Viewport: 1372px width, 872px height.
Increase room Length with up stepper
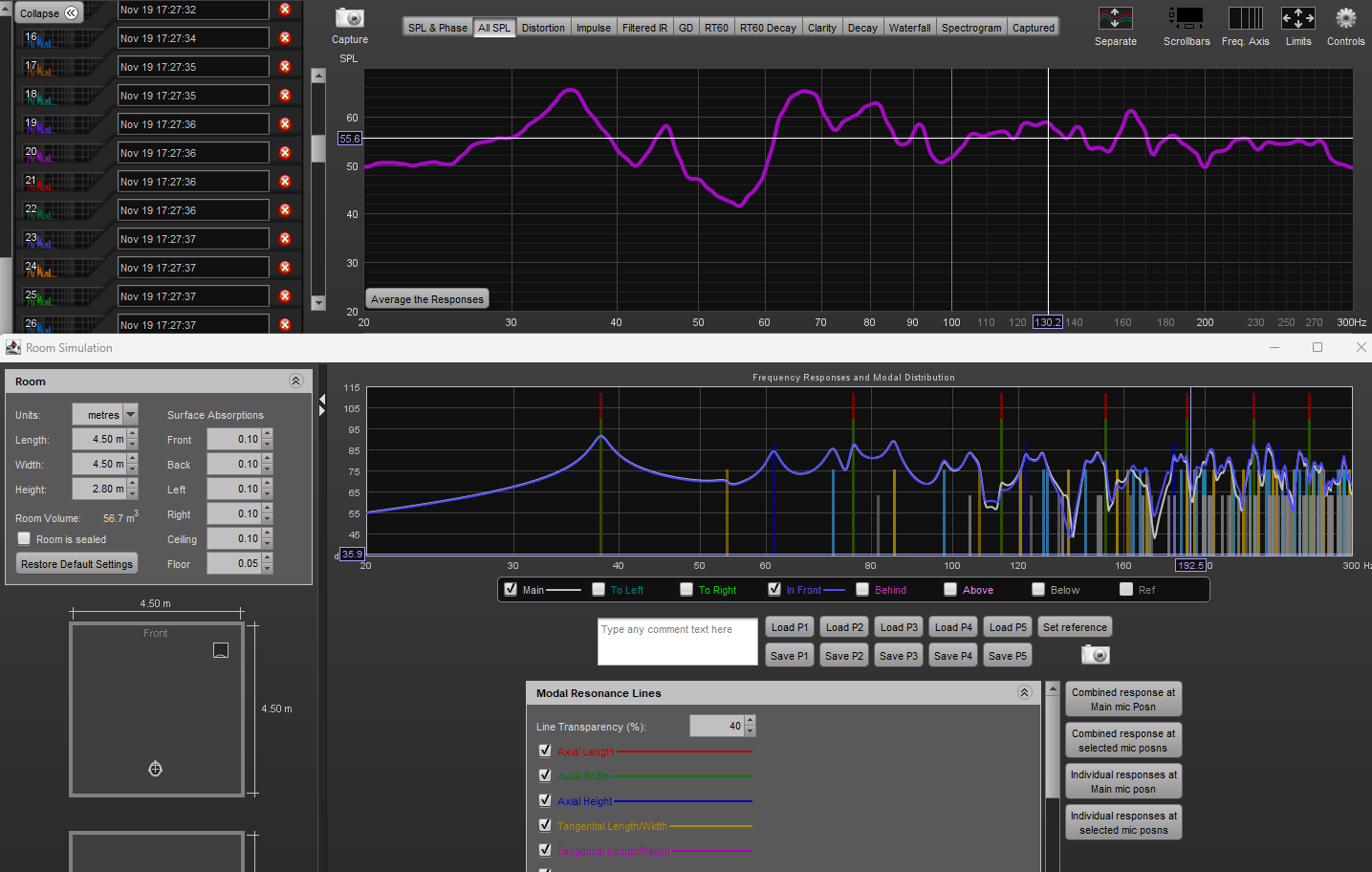point(133,434)
